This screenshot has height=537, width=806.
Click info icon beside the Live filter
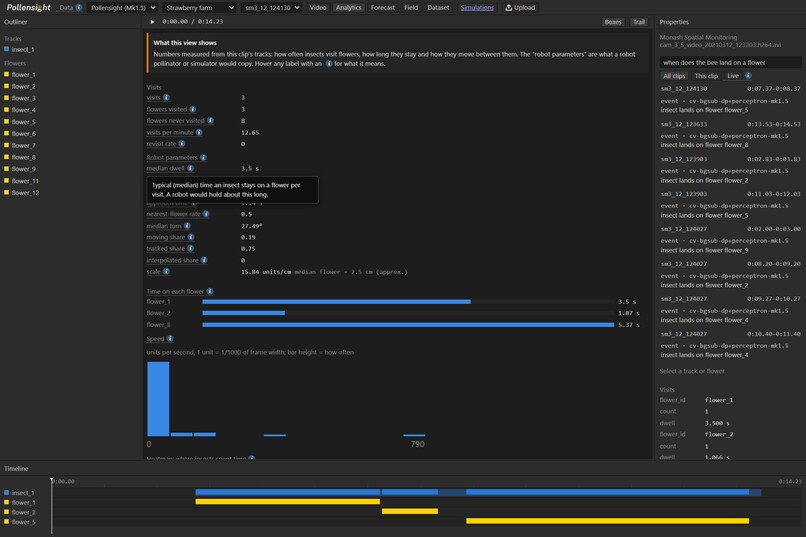coord(748,76)
